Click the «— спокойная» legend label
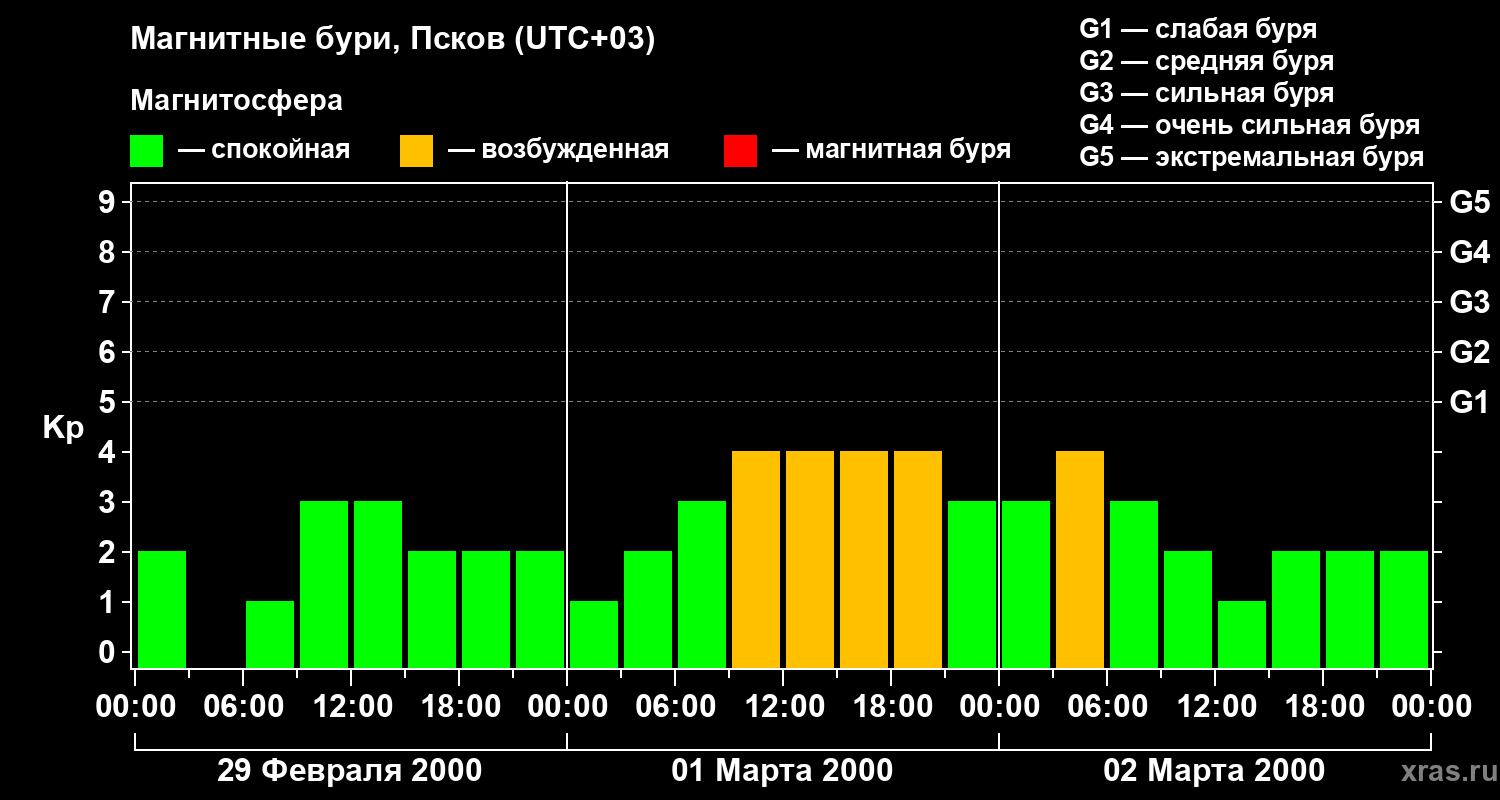The height and width of the screenshot is (800, 1500). click(264, 150)
